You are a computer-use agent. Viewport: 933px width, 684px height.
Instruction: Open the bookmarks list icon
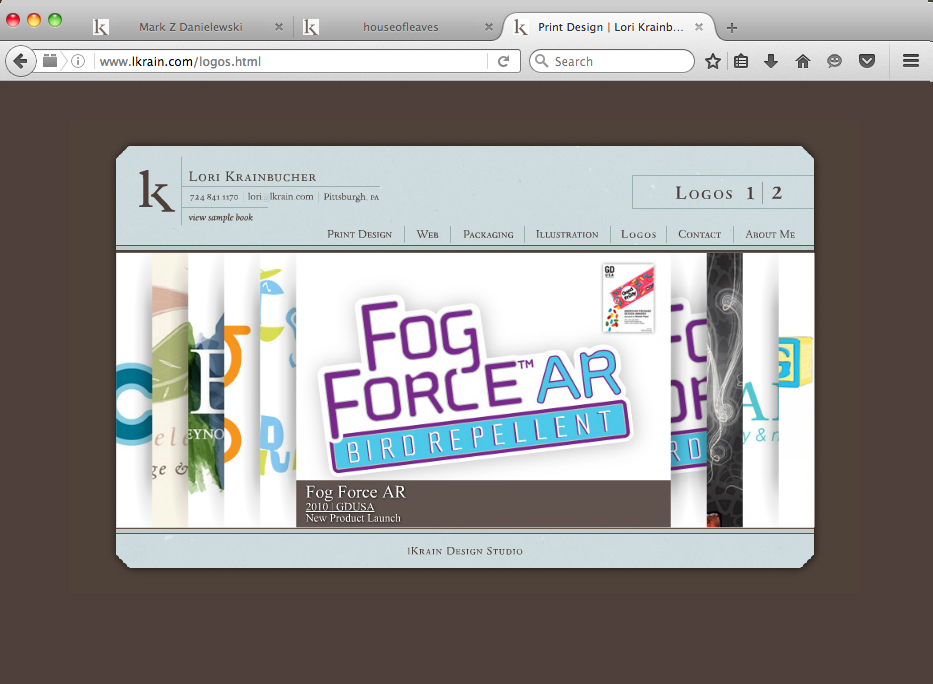click(x=741, y=61)
